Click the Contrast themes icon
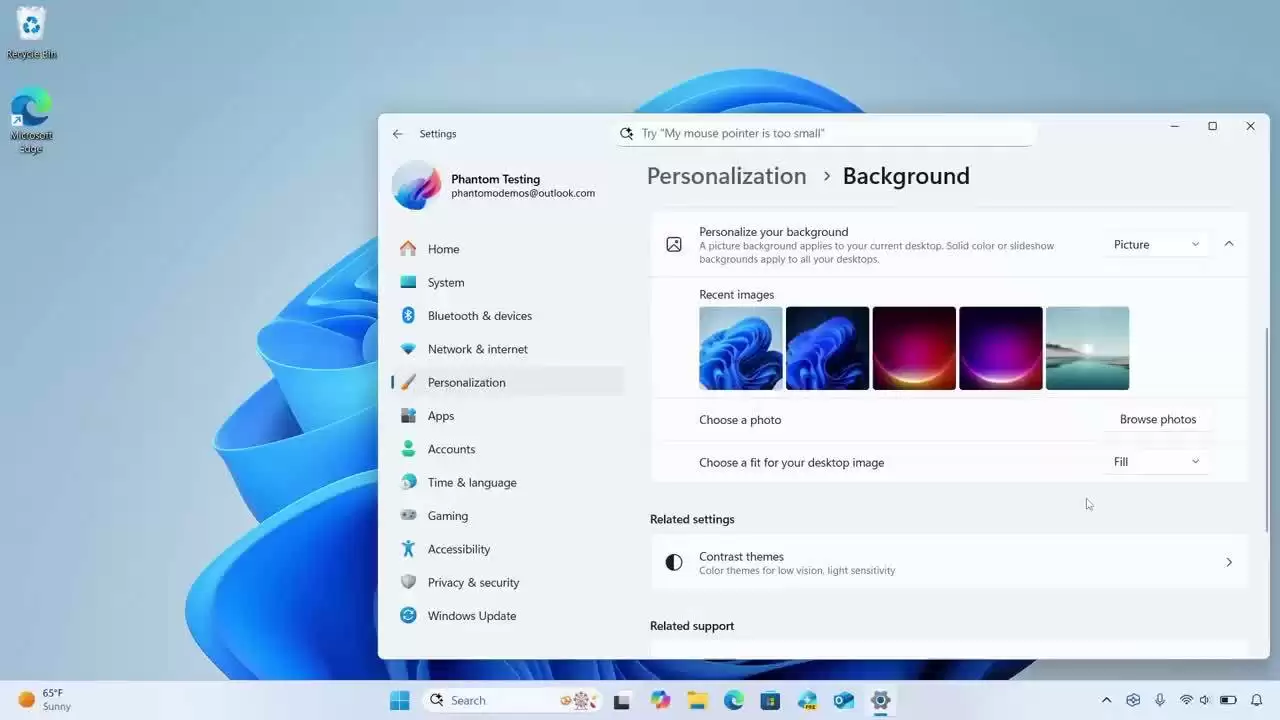This screenshot has height=720, width=1280. click(x=674, y=562)
